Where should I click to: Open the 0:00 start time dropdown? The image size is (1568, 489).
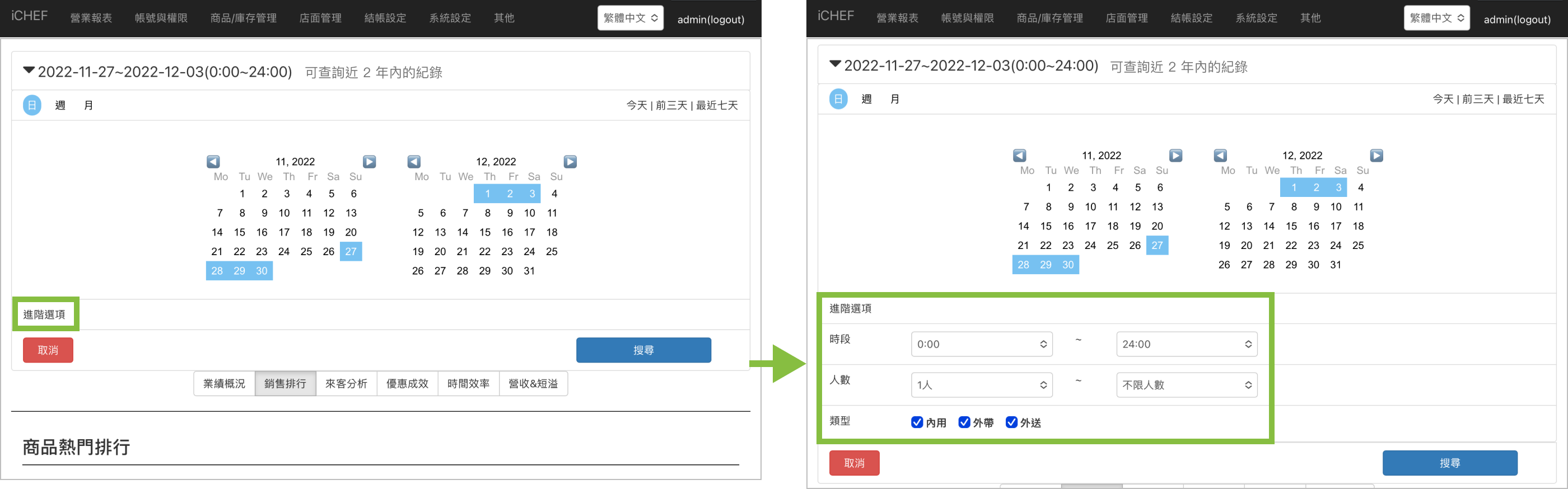(x=981, y=344)
